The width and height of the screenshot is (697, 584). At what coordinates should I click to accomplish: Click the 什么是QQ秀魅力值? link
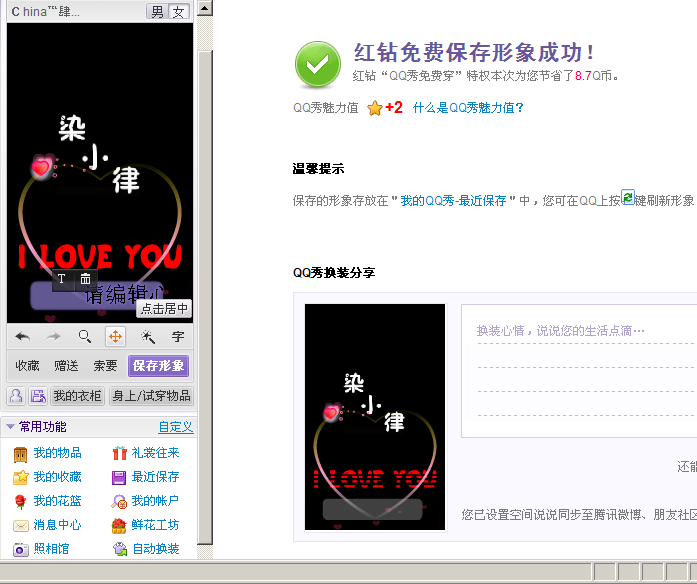coord(468,108)
